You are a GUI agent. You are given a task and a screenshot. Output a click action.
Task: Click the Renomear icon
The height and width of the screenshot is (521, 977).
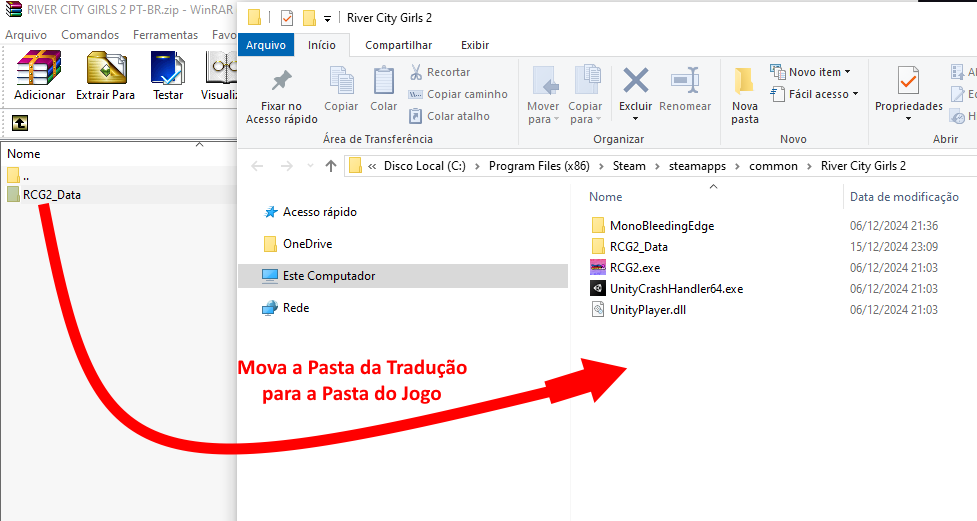click(685, 81)
